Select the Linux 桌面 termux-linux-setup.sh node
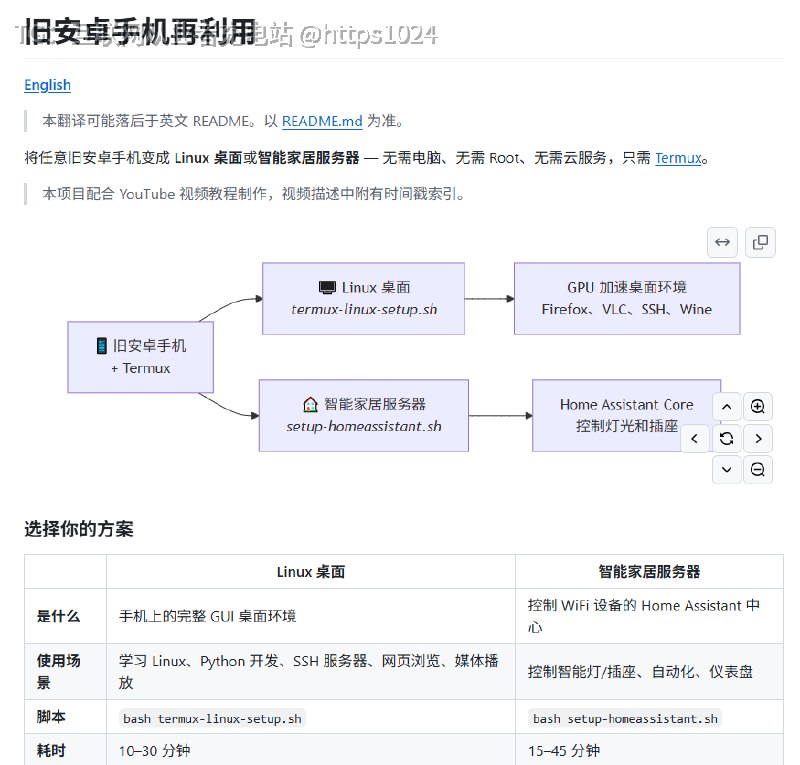 tap(363, 299)
